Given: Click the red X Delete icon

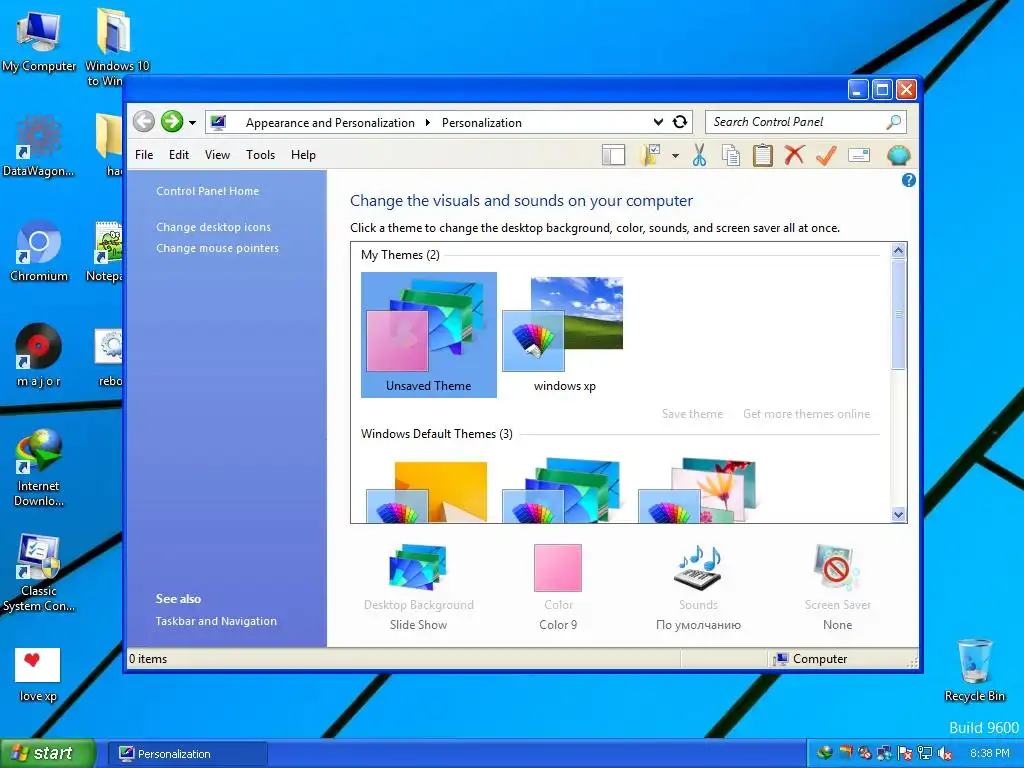Looking at the screenshot, I should pyautogui.click(x=794, y=155).
